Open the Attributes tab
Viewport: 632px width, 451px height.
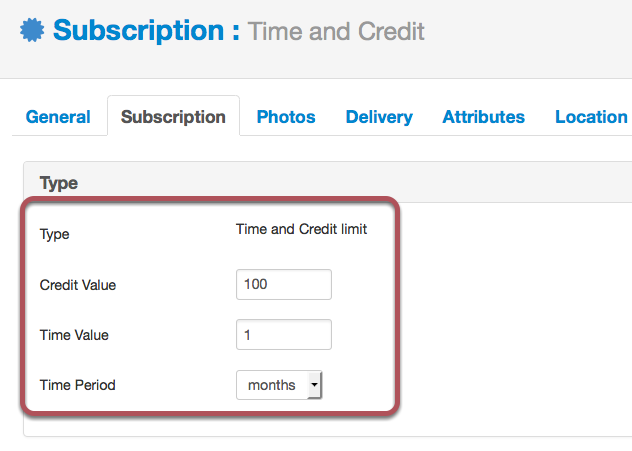click(x=484, y=117)
